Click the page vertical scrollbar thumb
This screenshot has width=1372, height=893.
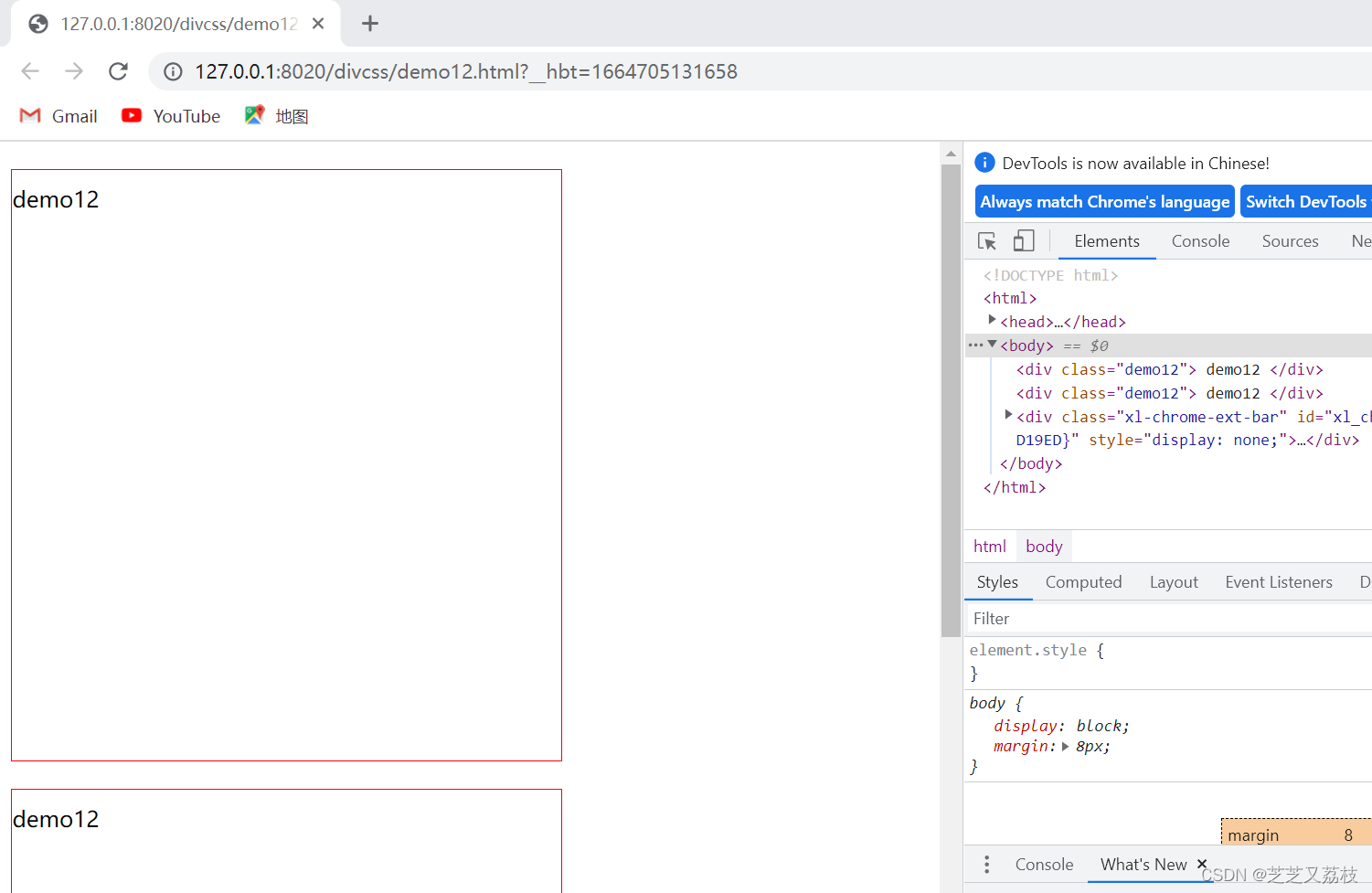[951, 400]
